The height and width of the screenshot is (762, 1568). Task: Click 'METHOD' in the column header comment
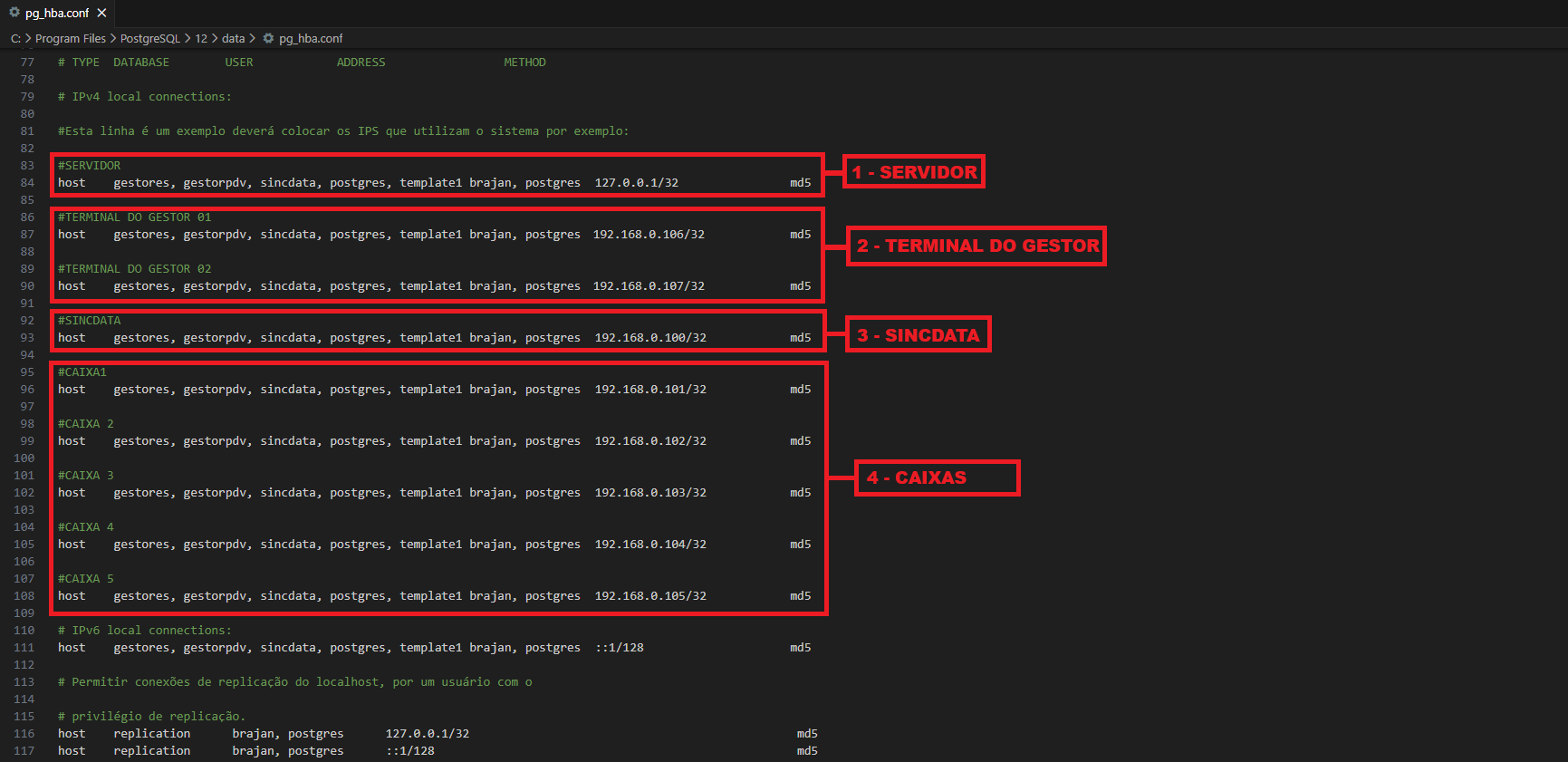pos(524,63)
